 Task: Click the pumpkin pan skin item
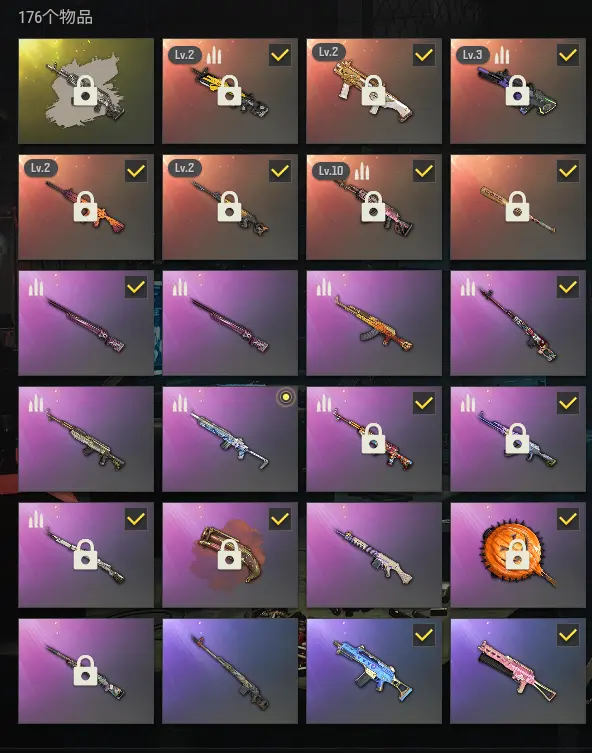coord(518,555)
